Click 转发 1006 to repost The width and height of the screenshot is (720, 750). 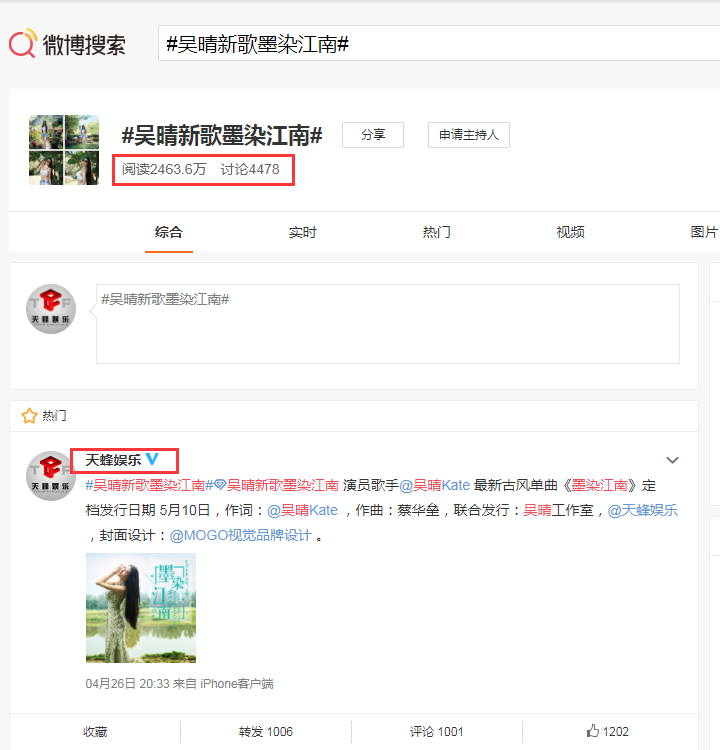click(265, 731)
